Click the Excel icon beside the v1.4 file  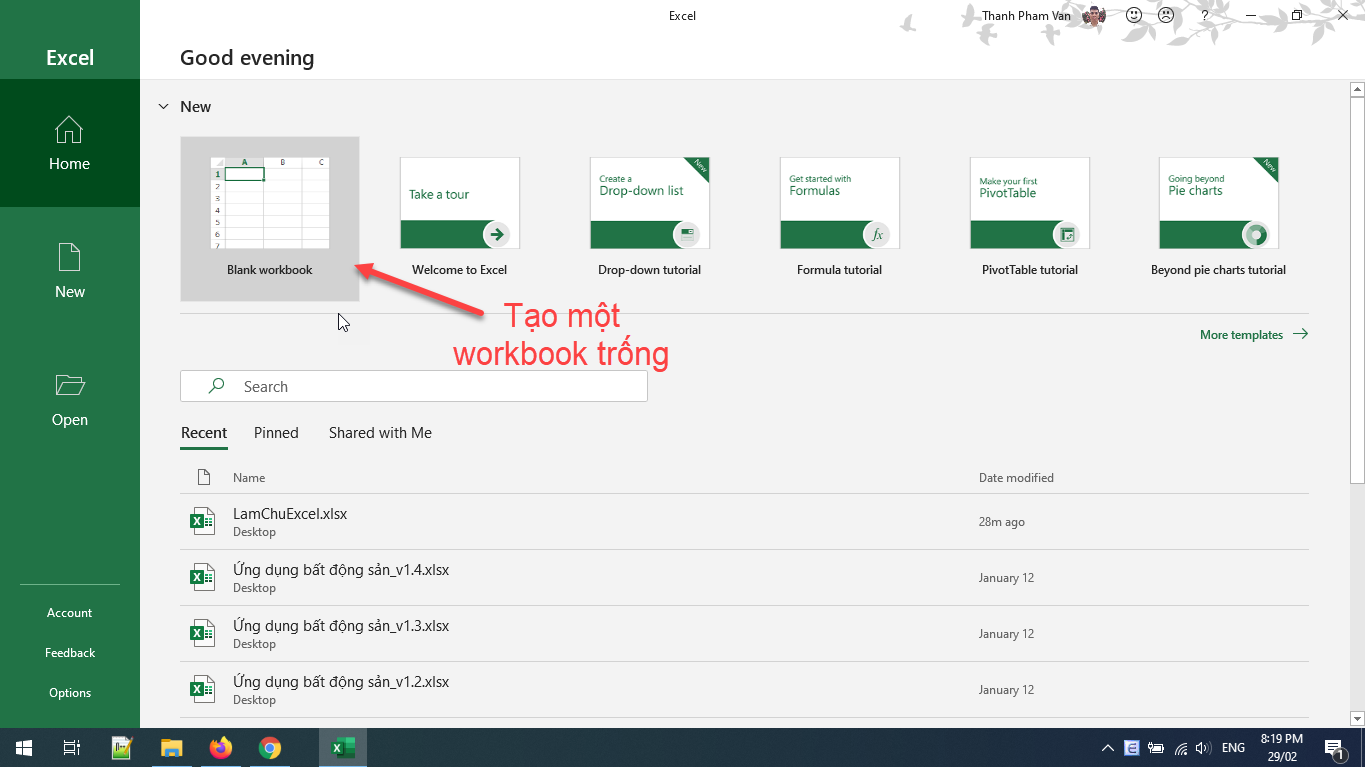point(203,577)
